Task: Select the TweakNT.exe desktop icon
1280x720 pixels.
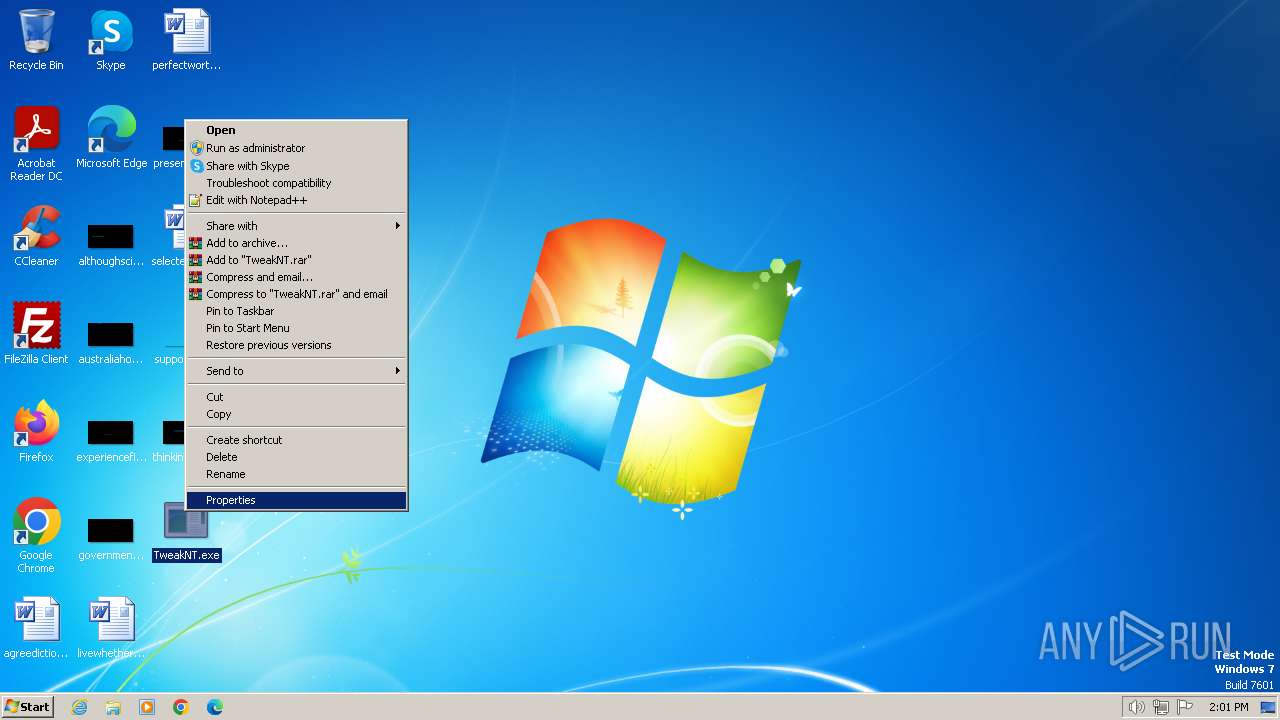Action: pyautogui.click(x=186, y=531)
